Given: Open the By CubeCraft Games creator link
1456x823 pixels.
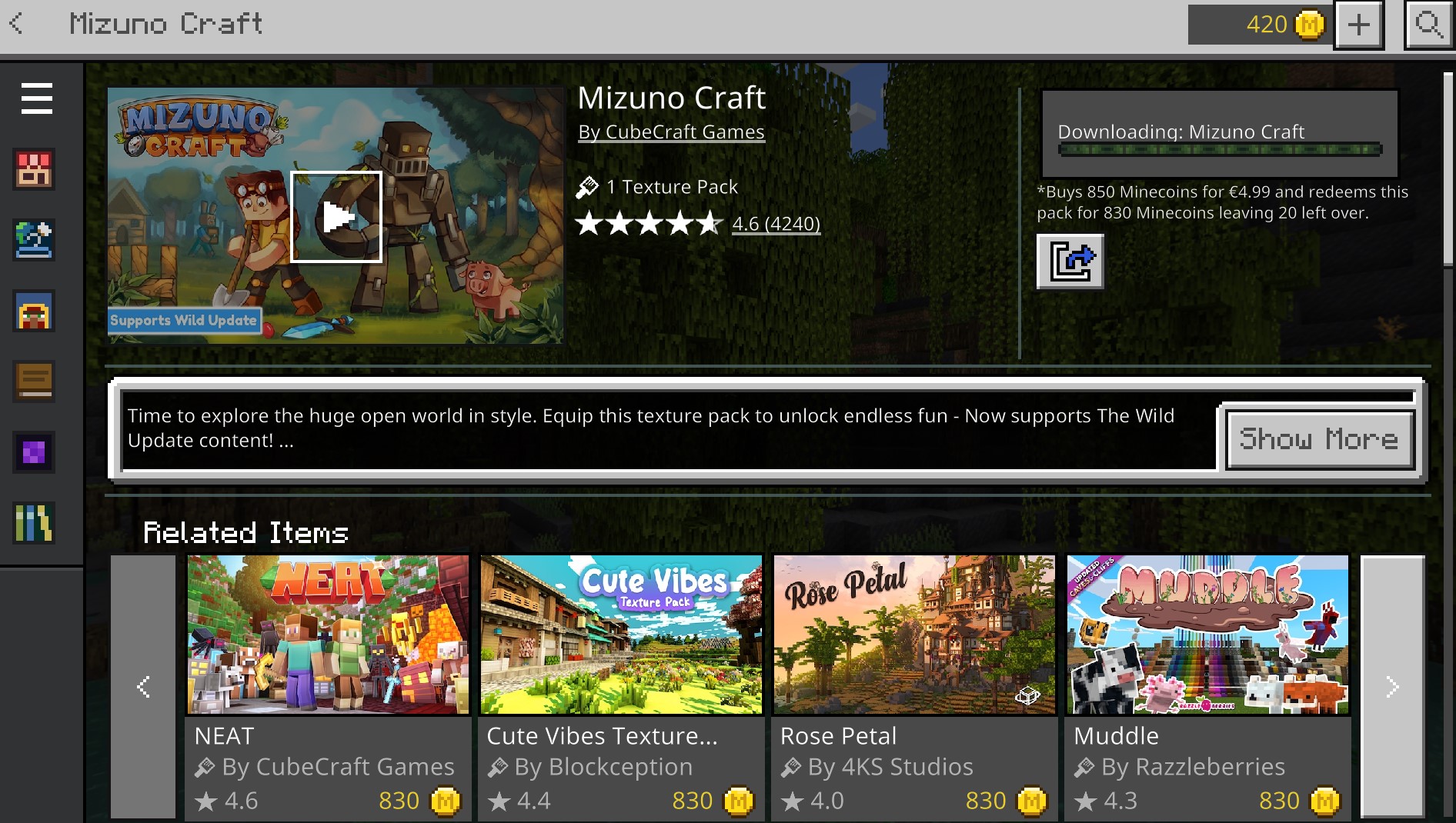Looking at the screenshot, I should point(671,132).
